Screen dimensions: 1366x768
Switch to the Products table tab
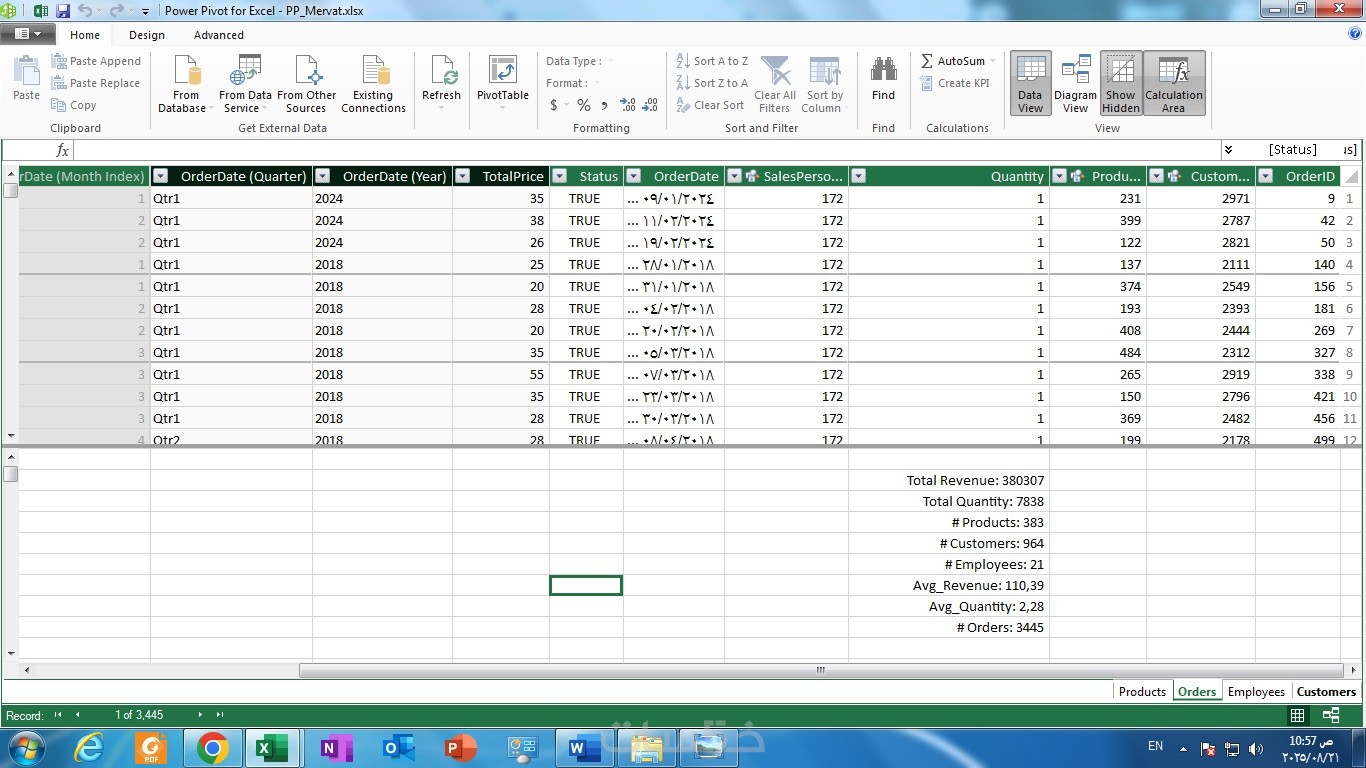(1142, 692)
